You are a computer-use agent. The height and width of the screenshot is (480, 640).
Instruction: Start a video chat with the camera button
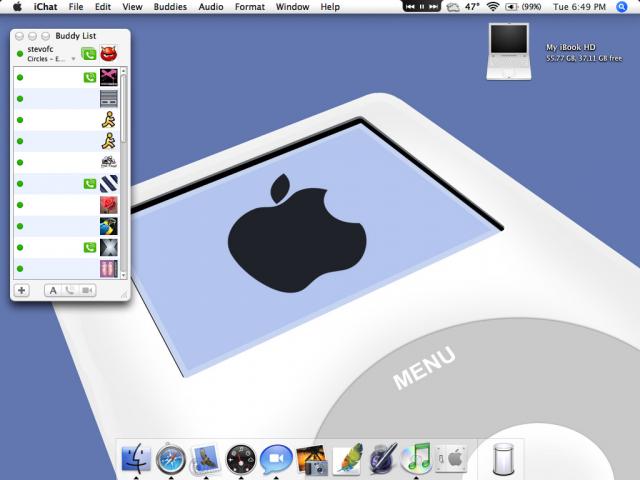[87, 290]
